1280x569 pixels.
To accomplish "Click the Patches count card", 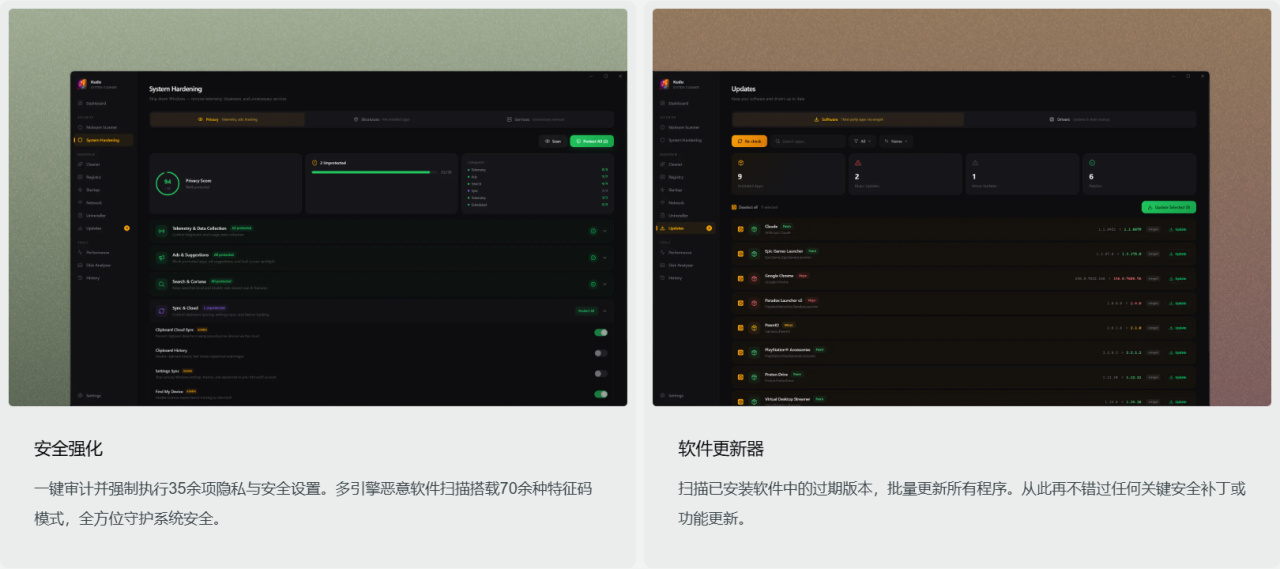I will 1139,174.
